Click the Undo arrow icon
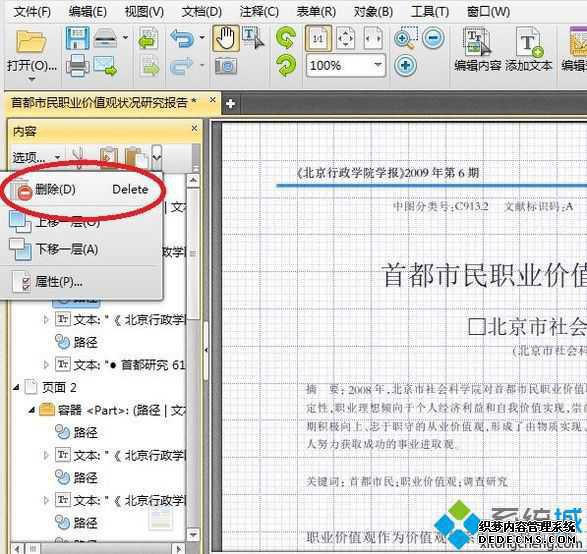 (x=182, y=38)
